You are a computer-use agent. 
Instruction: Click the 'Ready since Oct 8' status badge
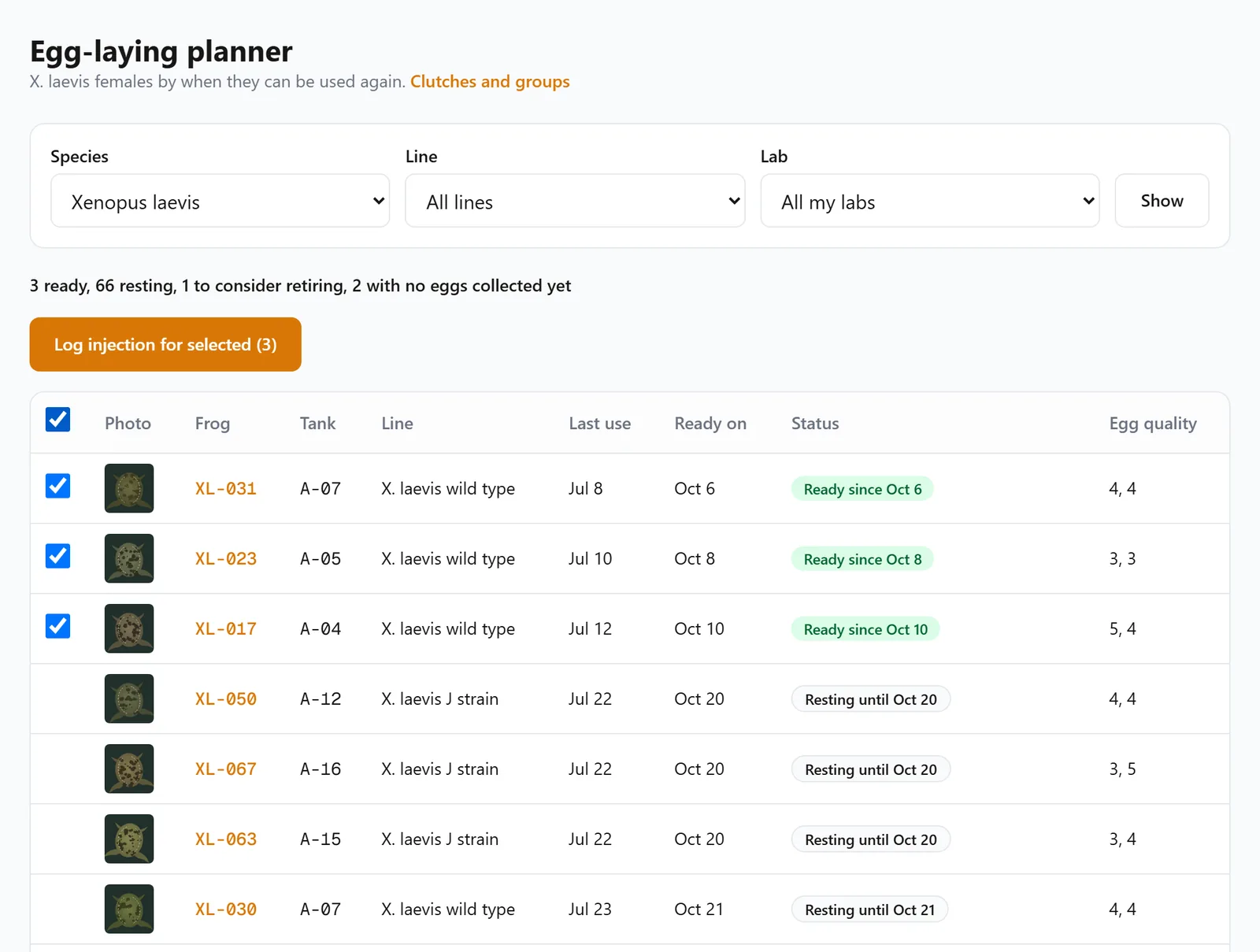tap(862, 559)
